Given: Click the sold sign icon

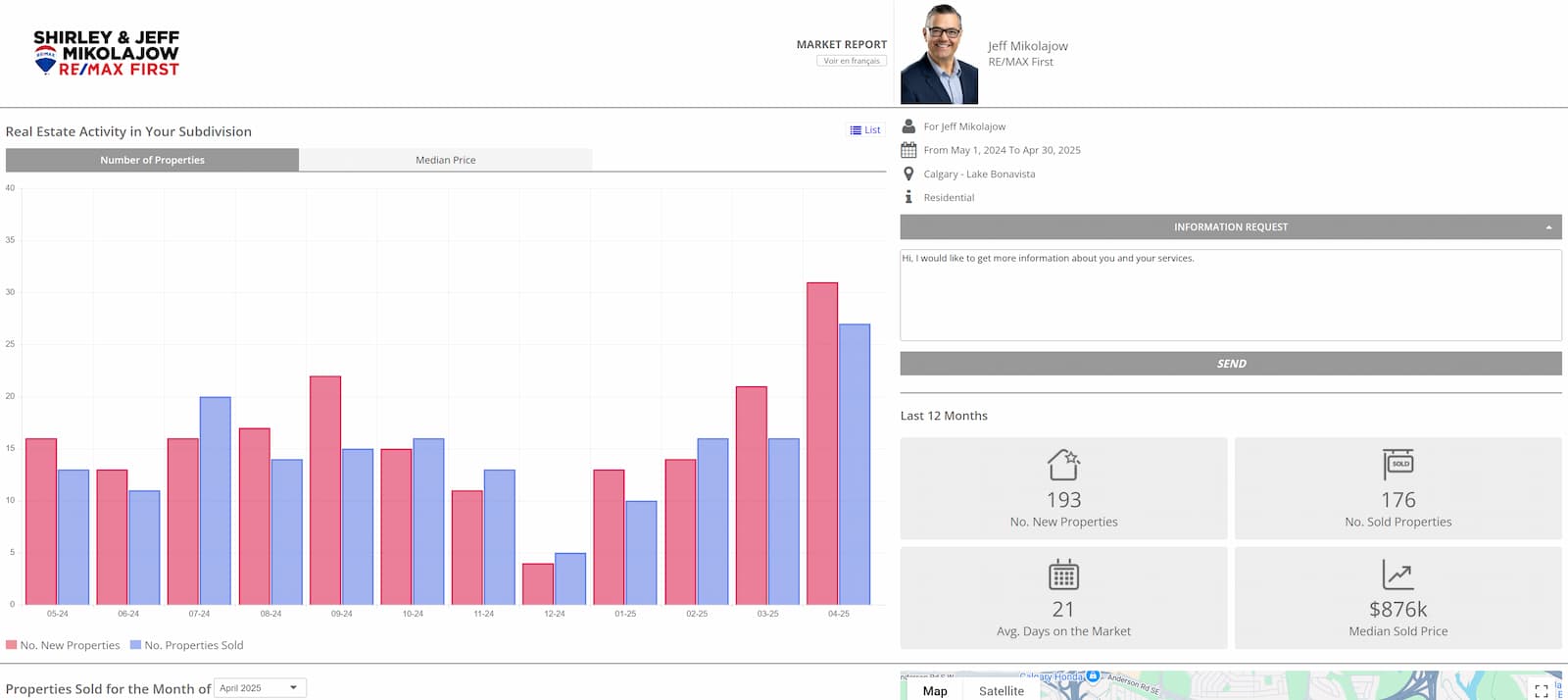Looking at the screenshot, I should (x=1397, y=464).
